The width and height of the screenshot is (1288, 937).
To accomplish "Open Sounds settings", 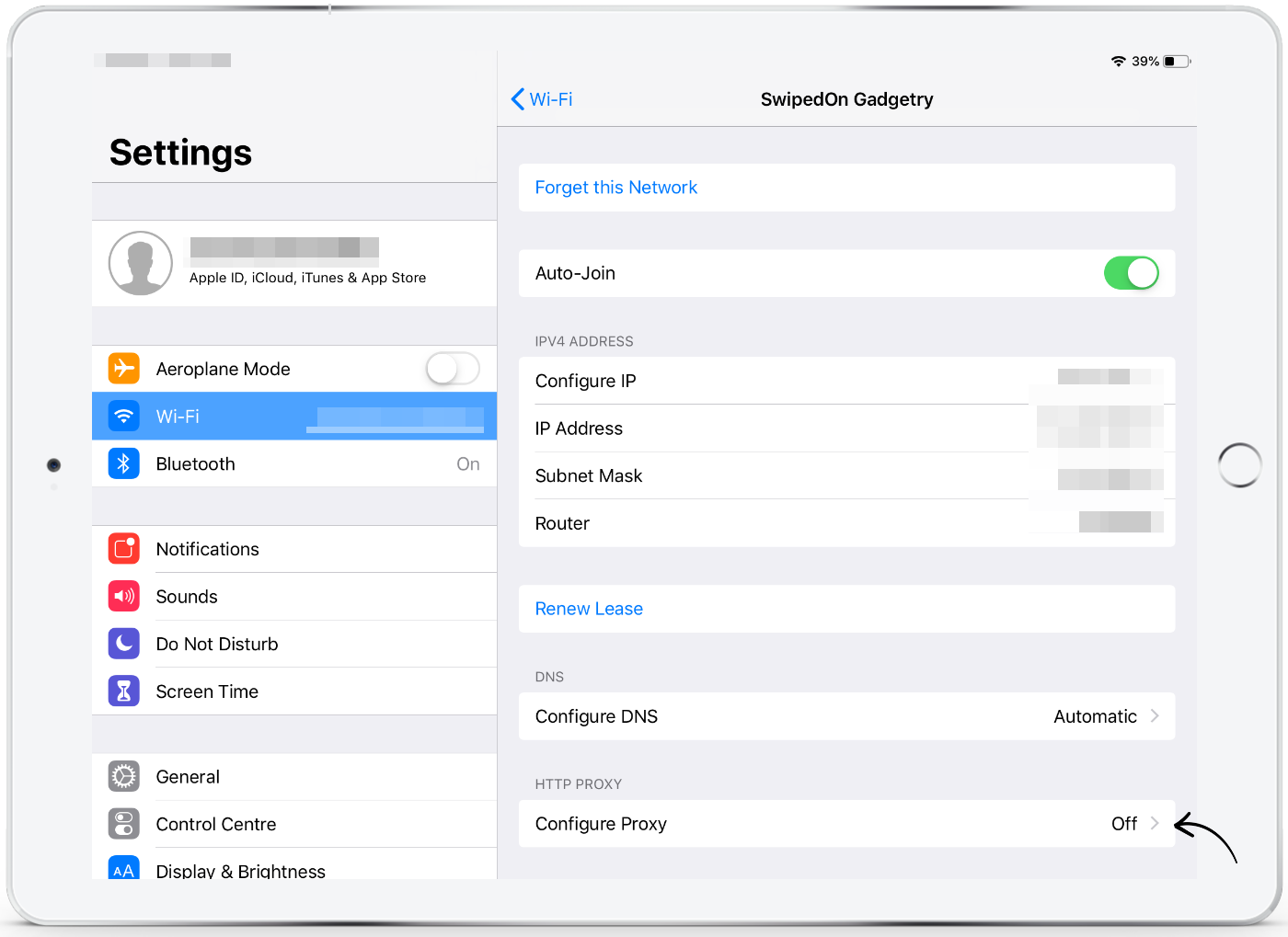I will coord(294,596).
